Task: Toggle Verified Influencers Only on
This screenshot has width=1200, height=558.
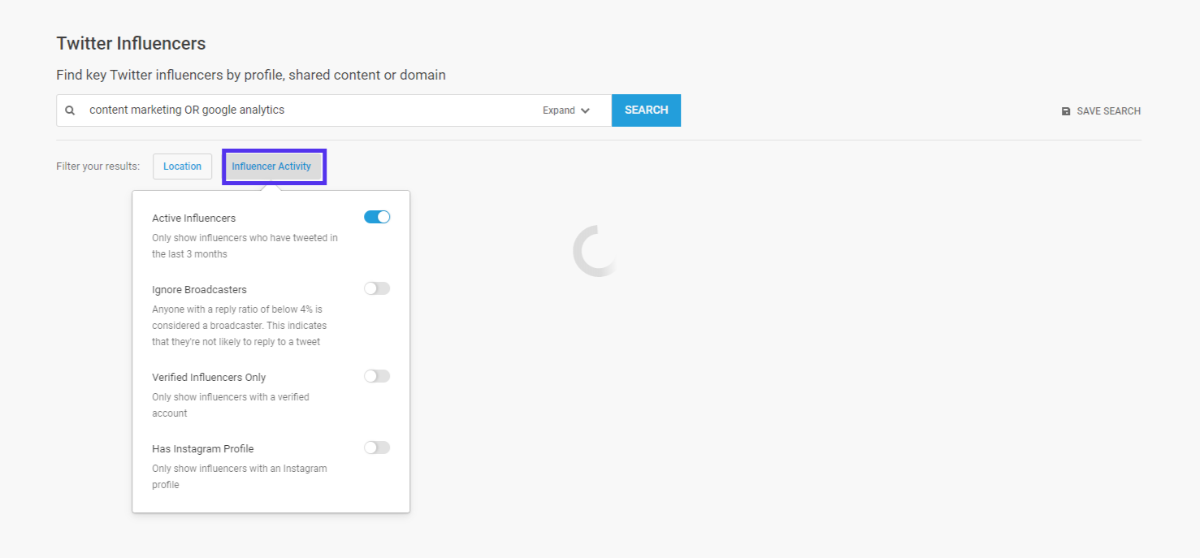Action: [x=377, y=376]
